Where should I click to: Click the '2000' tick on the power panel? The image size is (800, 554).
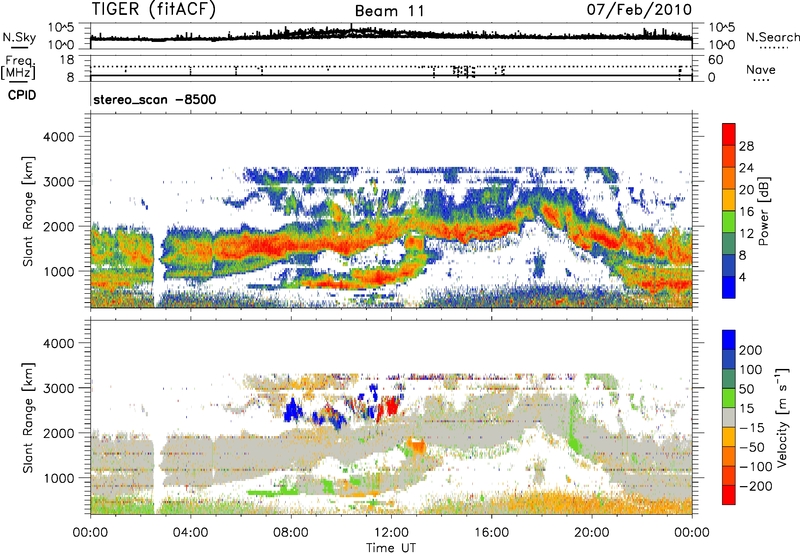click(61, 226)
